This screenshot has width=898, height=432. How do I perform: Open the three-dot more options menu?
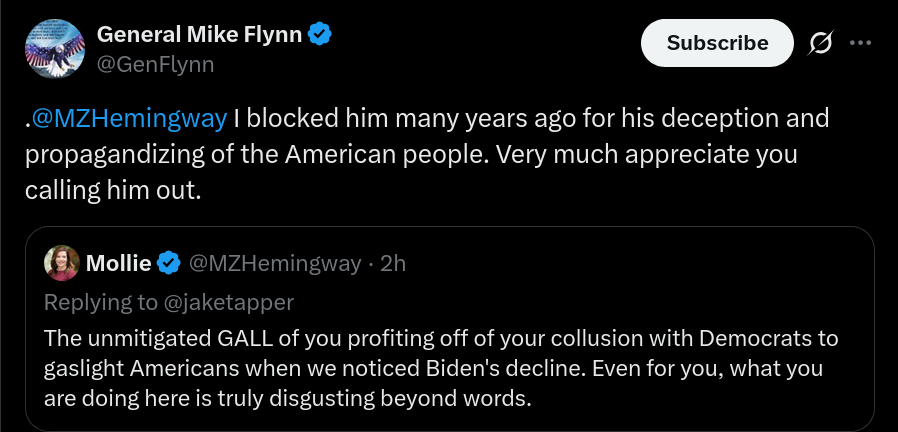pyautogui.click(x=860, y=43)
